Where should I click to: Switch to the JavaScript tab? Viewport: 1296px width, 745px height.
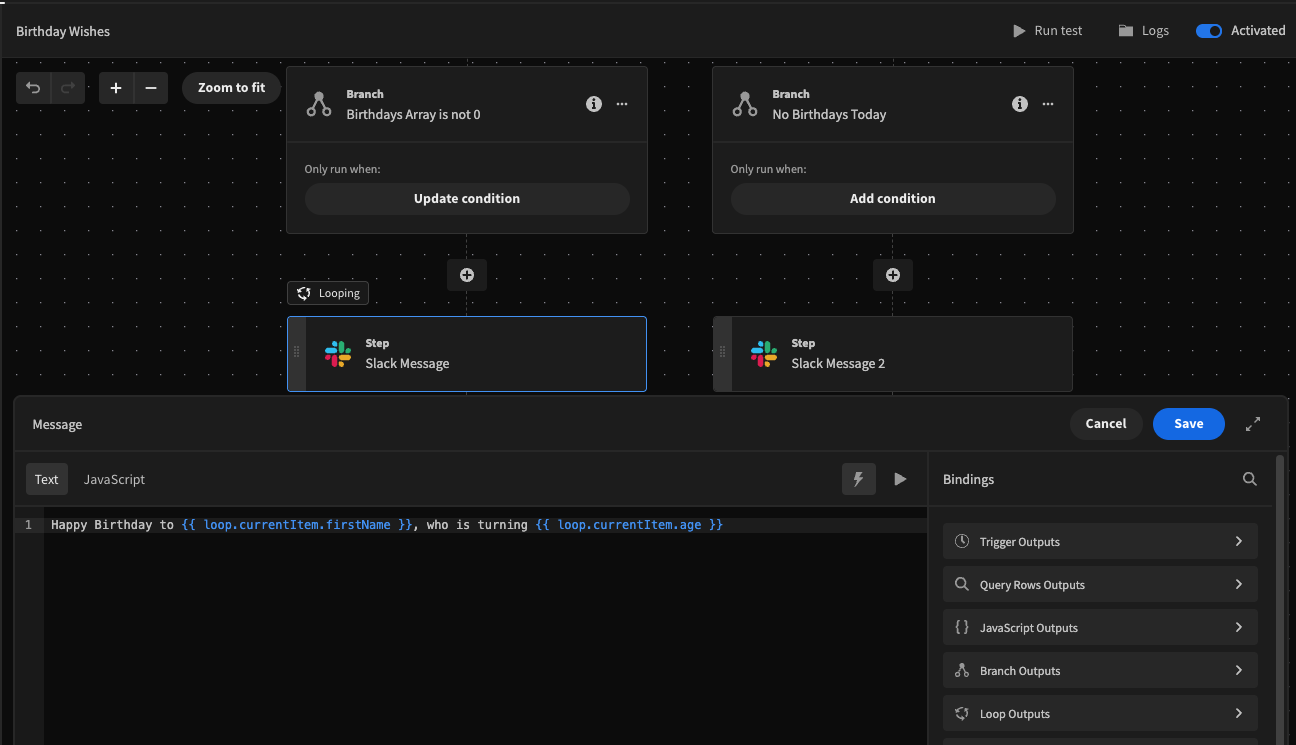114,479
